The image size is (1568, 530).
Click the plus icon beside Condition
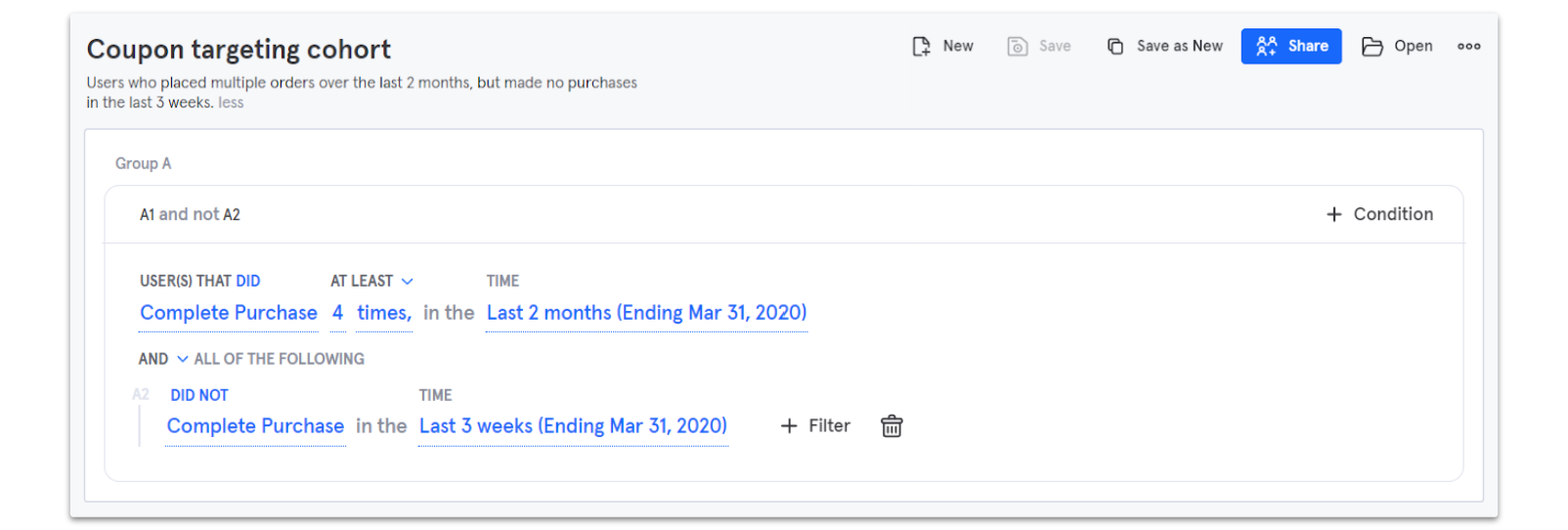point(1334,214)
